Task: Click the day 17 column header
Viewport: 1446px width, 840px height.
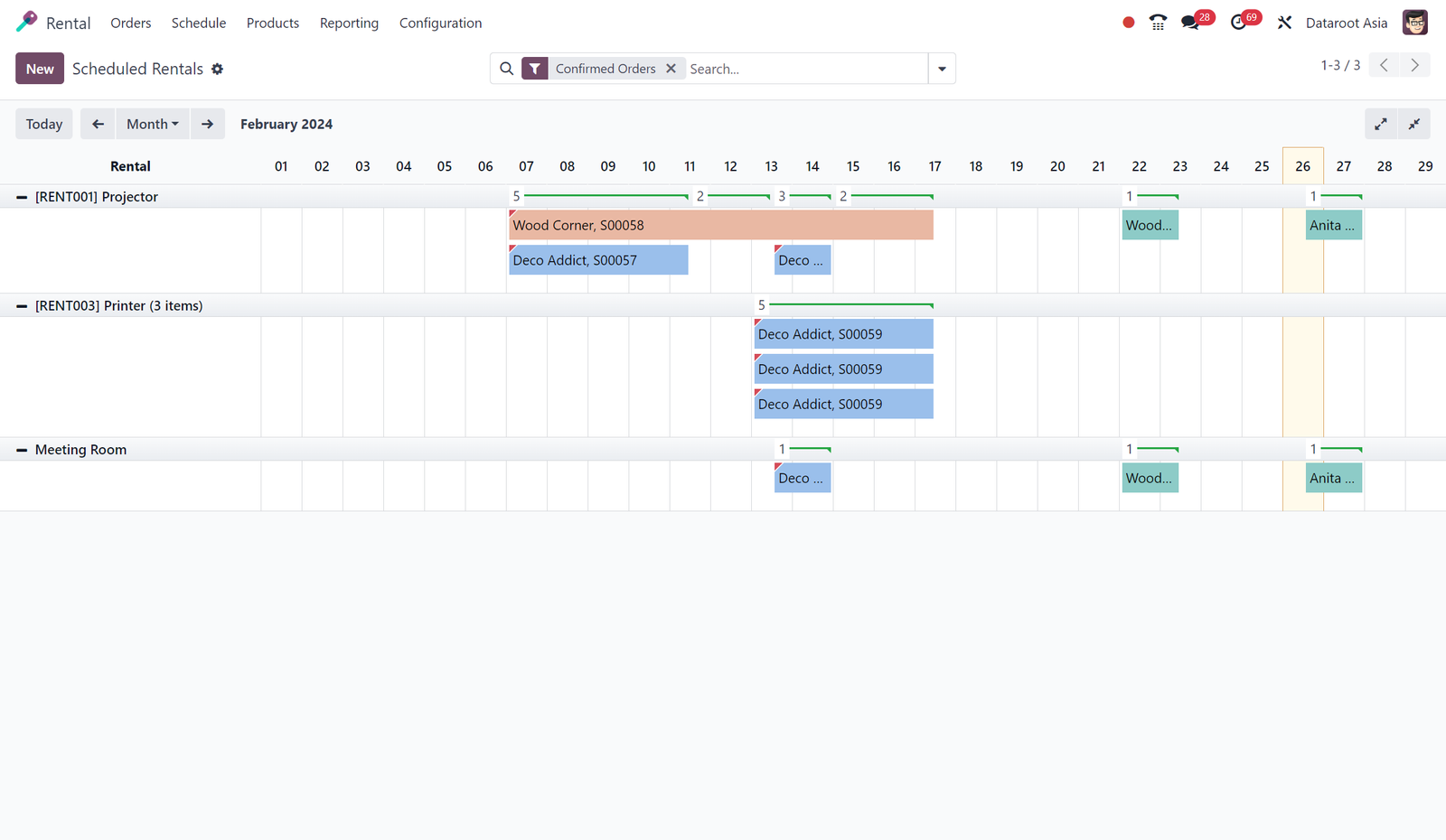Action: tap(934, 166)
